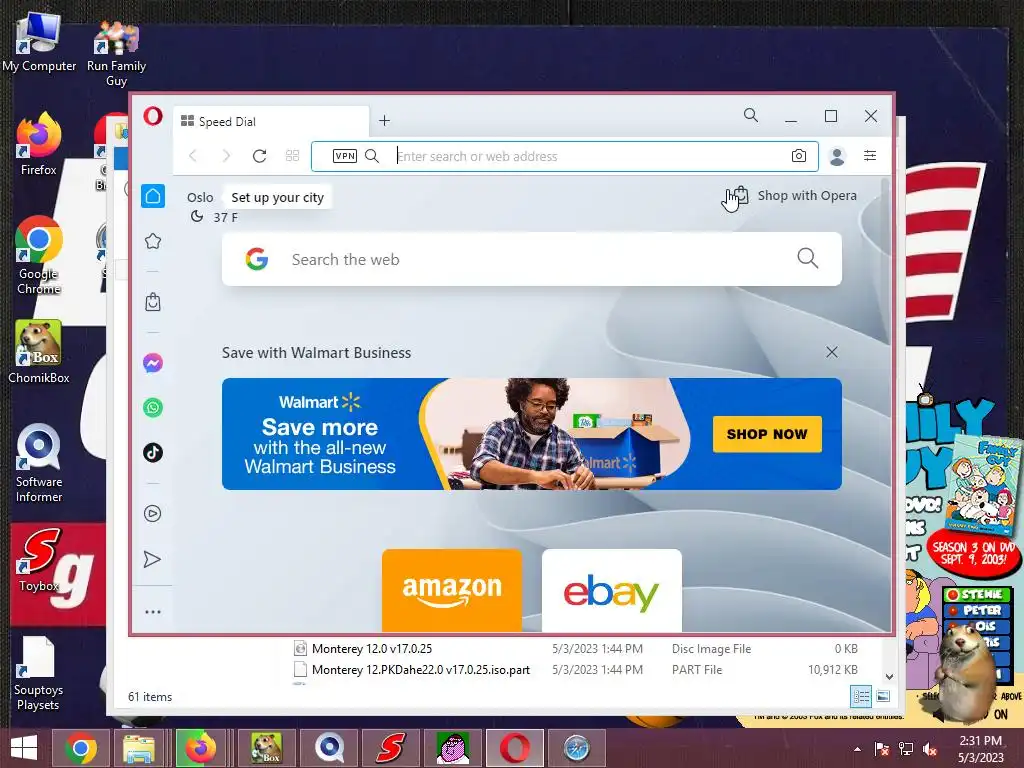Open Souptoys Playsets desktop shortcut
This screenshot has height=768, width=1024.
point(38,674)
